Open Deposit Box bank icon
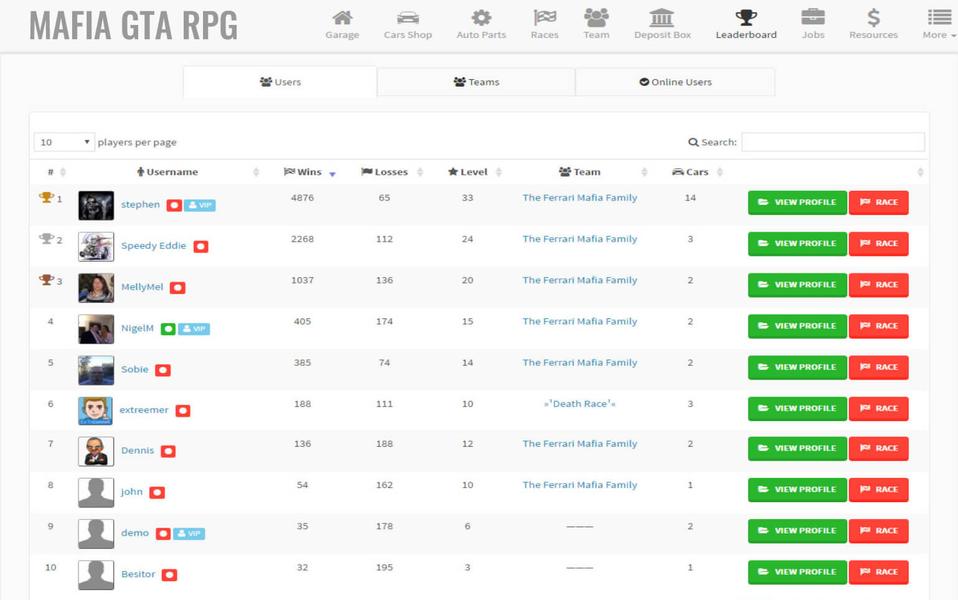This screenshot has height=600, width=958. (662, 18)
